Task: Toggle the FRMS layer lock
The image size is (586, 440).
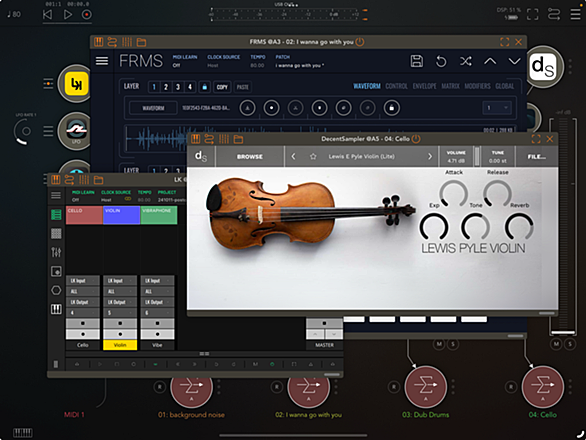Action: tap(204, 87)
